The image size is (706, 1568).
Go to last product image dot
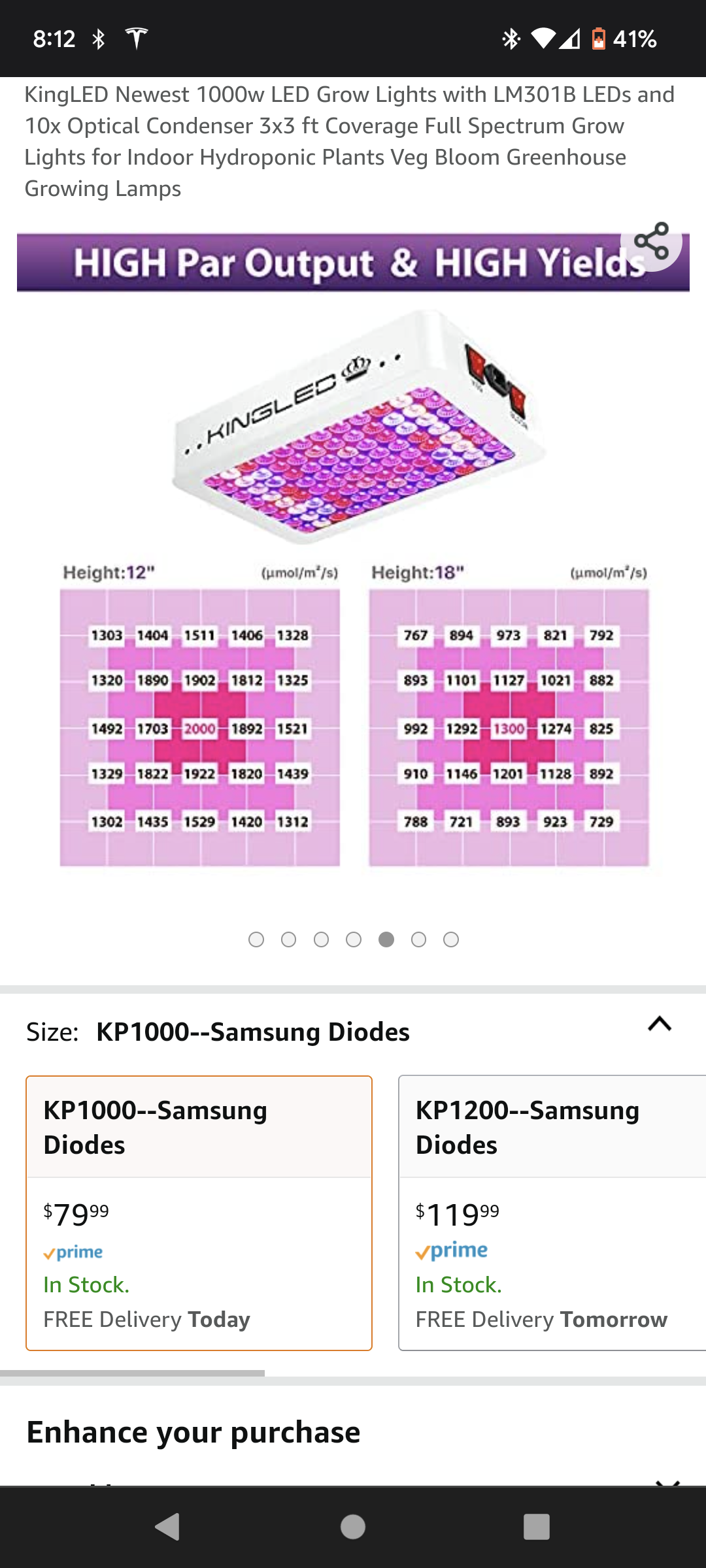[x=451, y=939]
